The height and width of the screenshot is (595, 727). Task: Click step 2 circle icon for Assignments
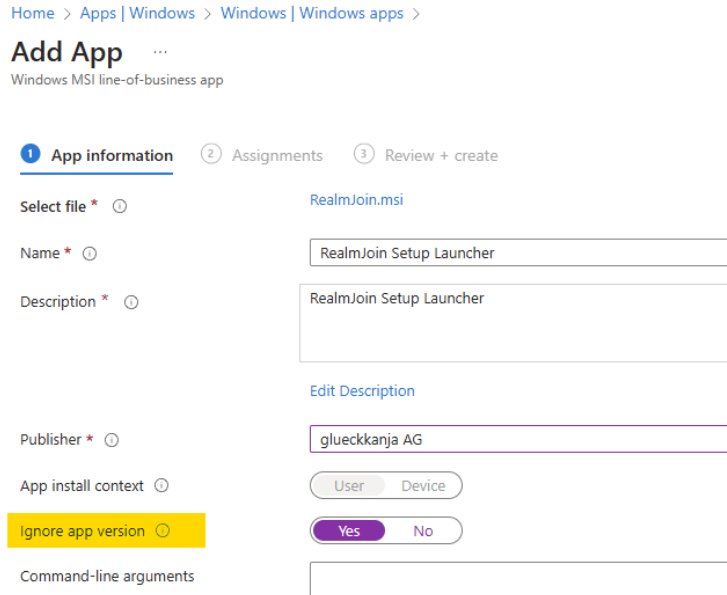click(x=210, y=155)
